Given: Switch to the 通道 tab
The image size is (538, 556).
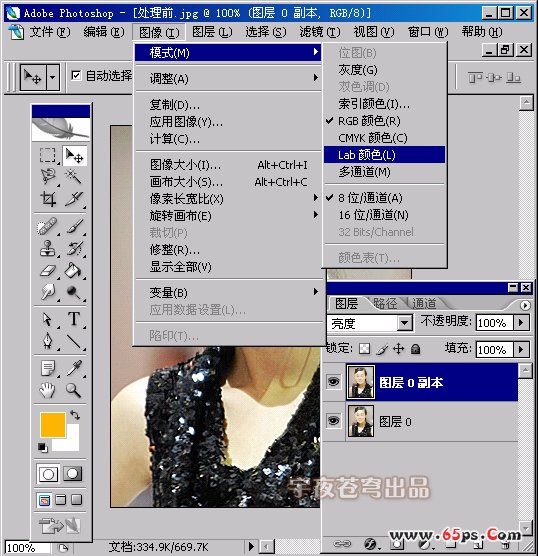Looking at the screenshot, I should (x=424, y=304).
